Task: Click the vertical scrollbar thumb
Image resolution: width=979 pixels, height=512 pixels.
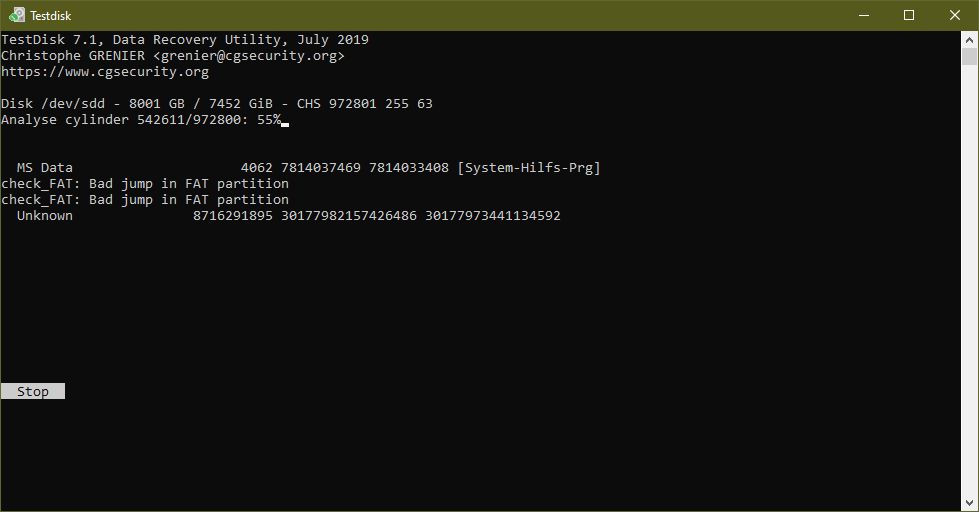Action: point(969,56)
